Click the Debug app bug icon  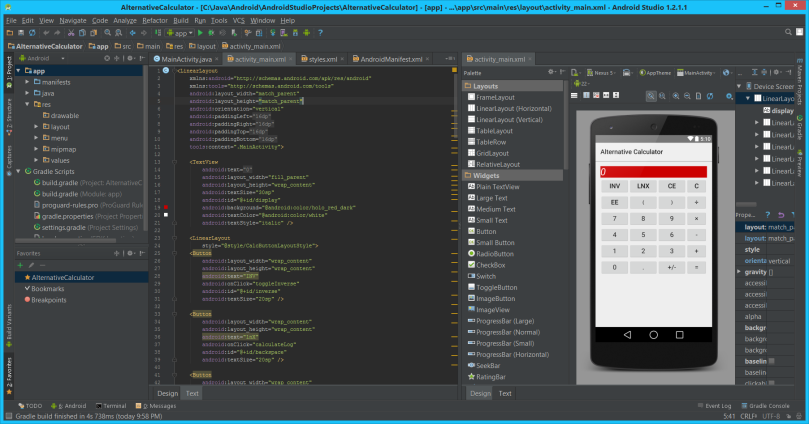pyautogui.click(x=211, y=32)
